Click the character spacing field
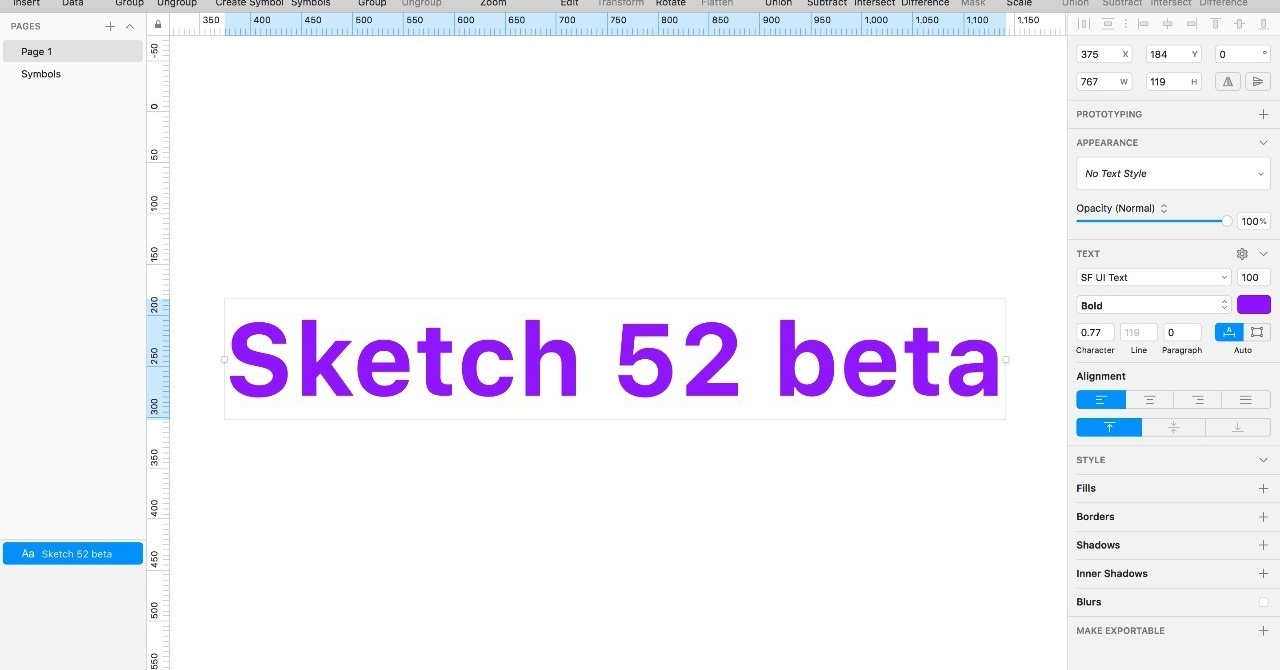1280x670 pixels. [1095, 333]
